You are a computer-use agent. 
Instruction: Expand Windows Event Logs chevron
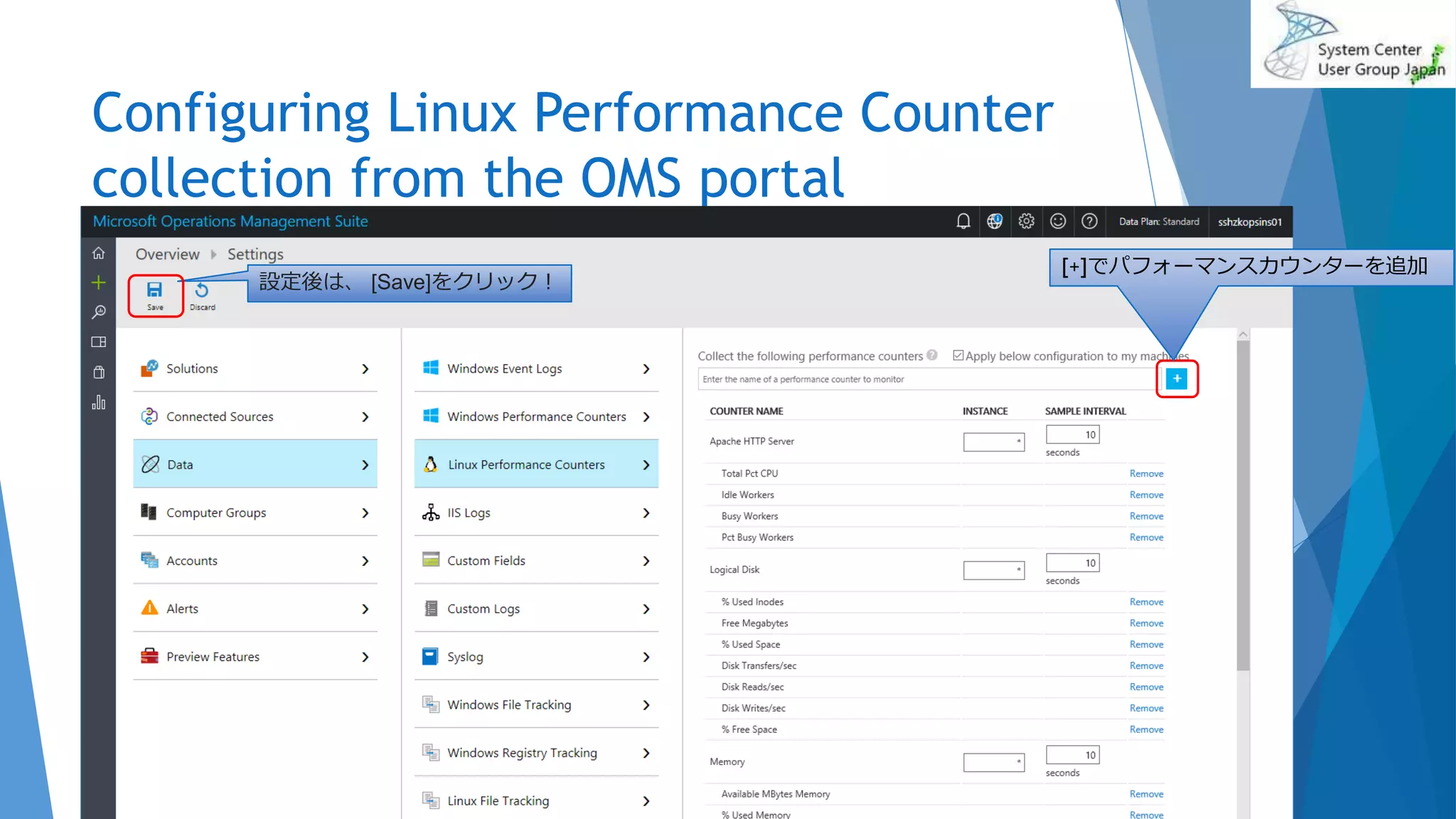(x=646, y=369)
